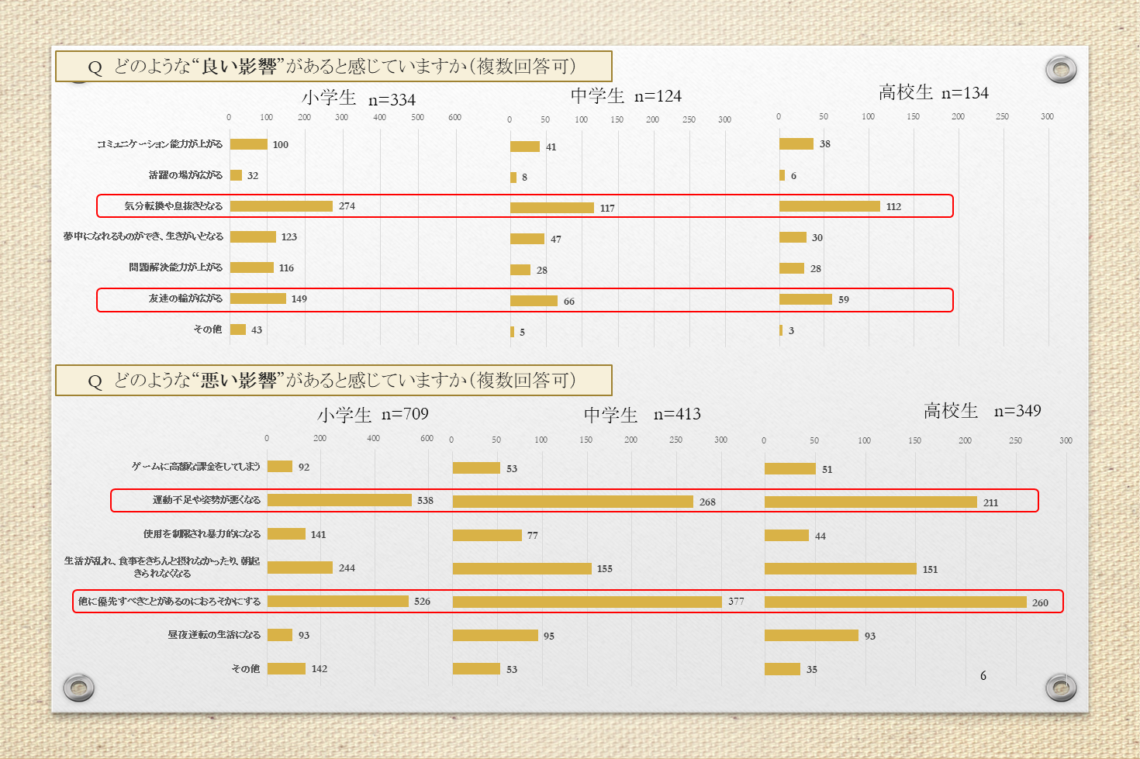The width and height of the screenshot is (1140, 759).
Task: Click the bottom-left screw icon
Action: pyautogui.click(x=78, y=687)
